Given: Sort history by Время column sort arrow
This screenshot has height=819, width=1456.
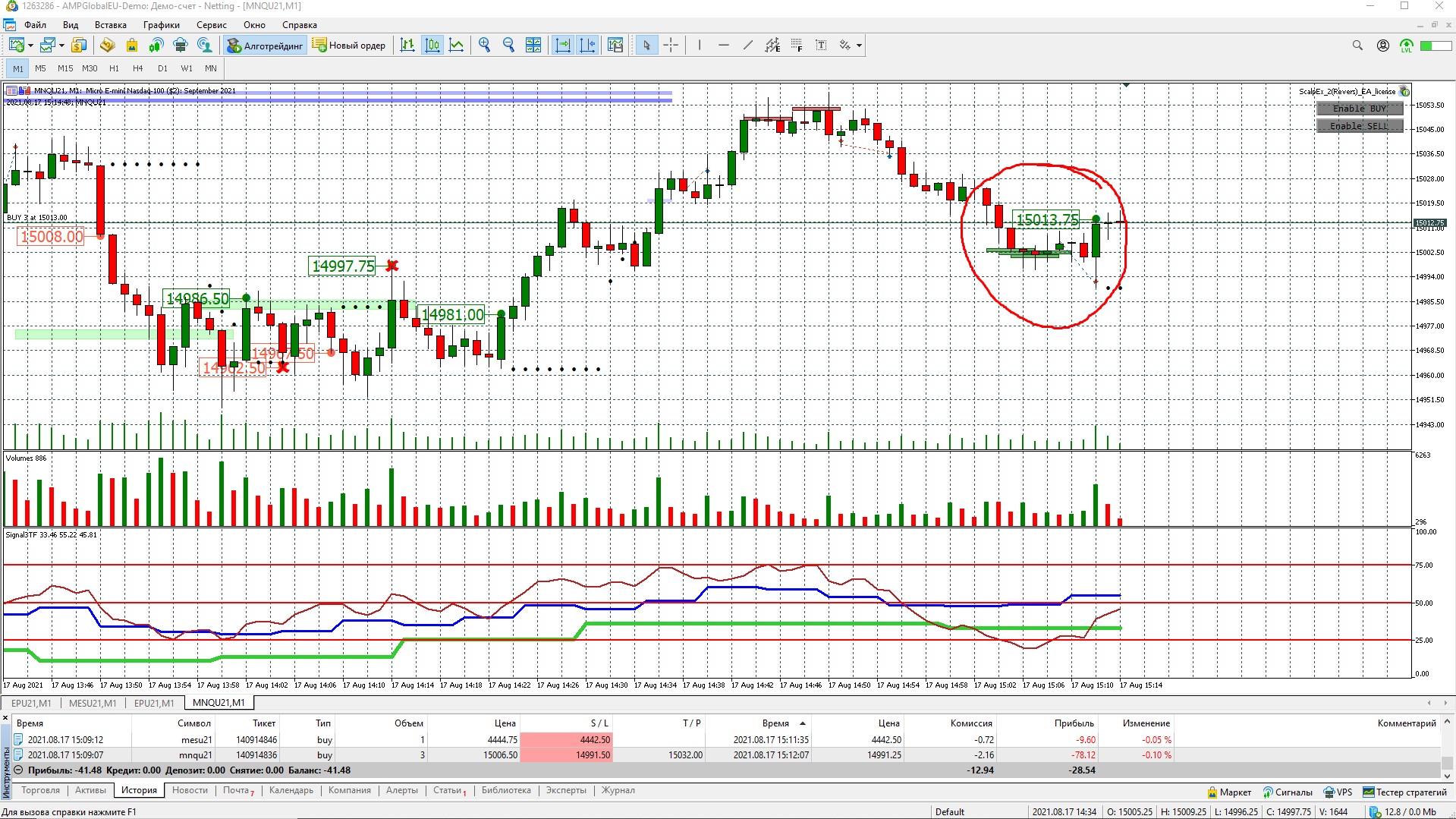Looking at the screenshot, I should click(x=803, y=723).
